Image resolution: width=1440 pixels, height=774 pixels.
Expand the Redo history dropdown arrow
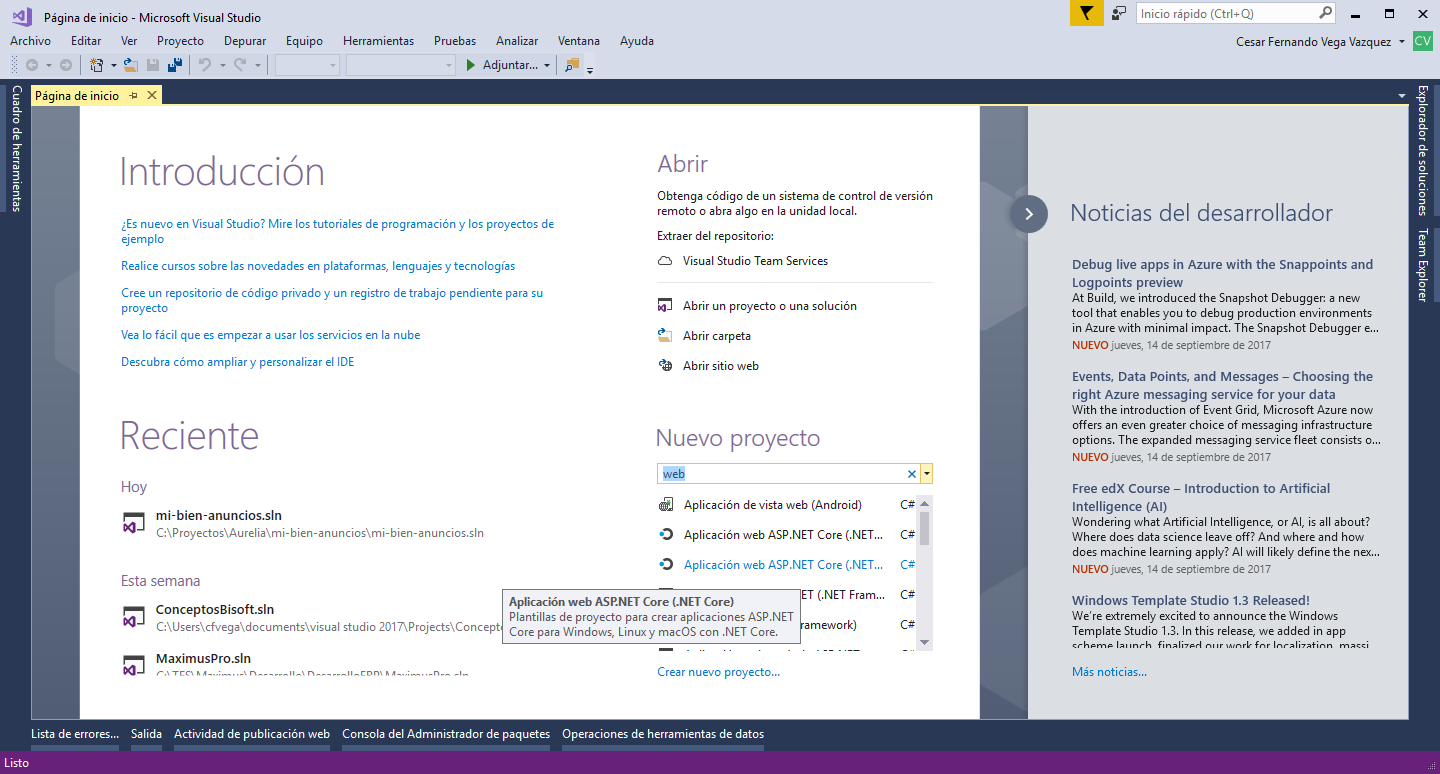point(256,65)
